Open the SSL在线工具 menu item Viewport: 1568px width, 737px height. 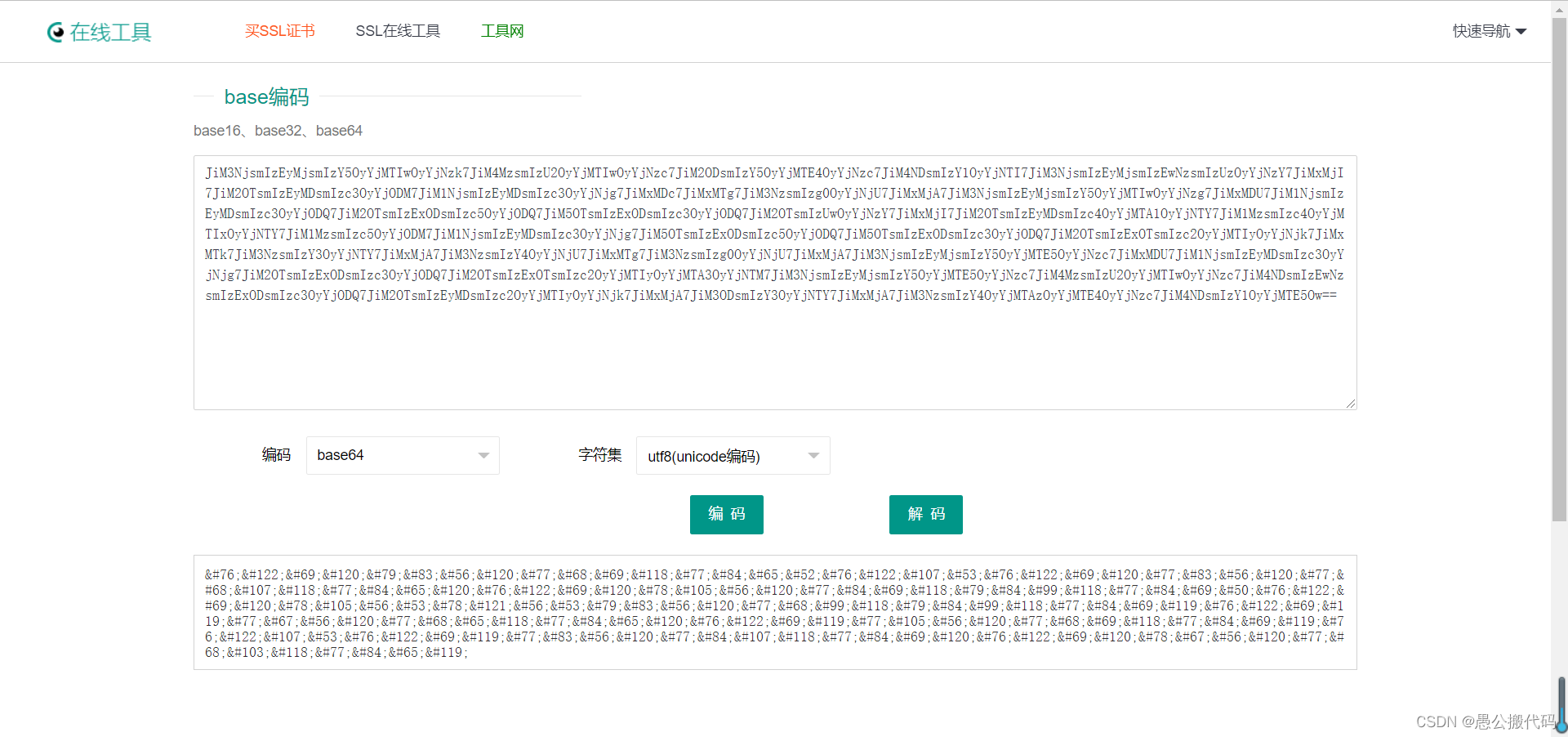pyautogui.click(x=398, y=31)
